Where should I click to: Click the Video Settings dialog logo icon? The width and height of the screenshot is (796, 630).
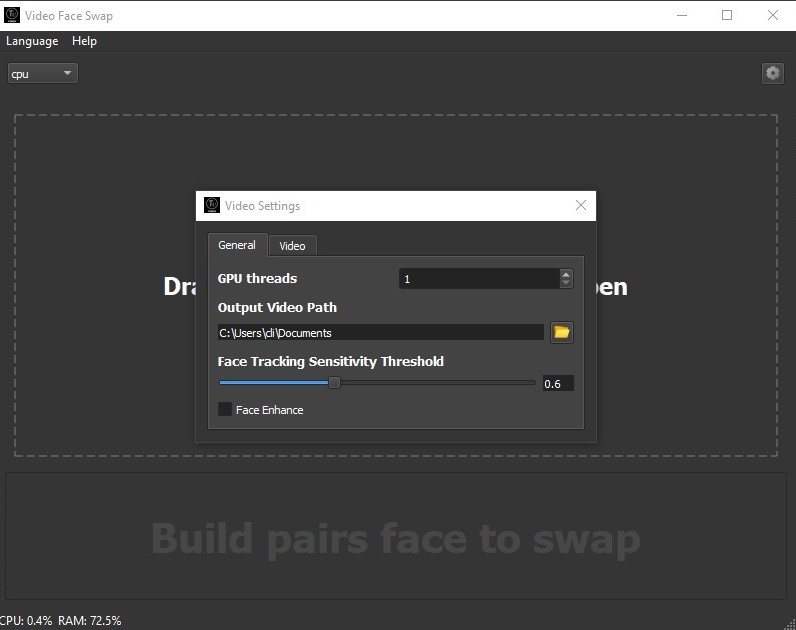(x=212, y=206)
